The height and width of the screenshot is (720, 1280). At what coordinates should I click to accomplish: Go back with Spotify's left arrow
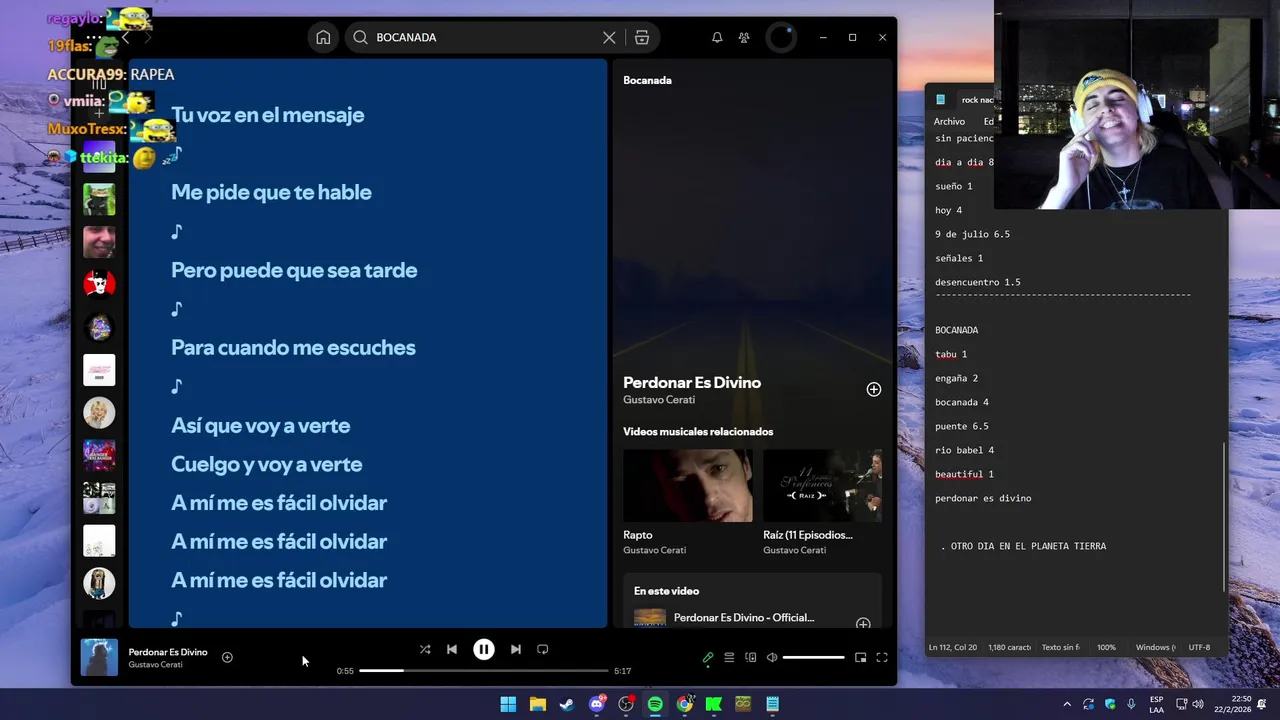(x=125, y=37)
